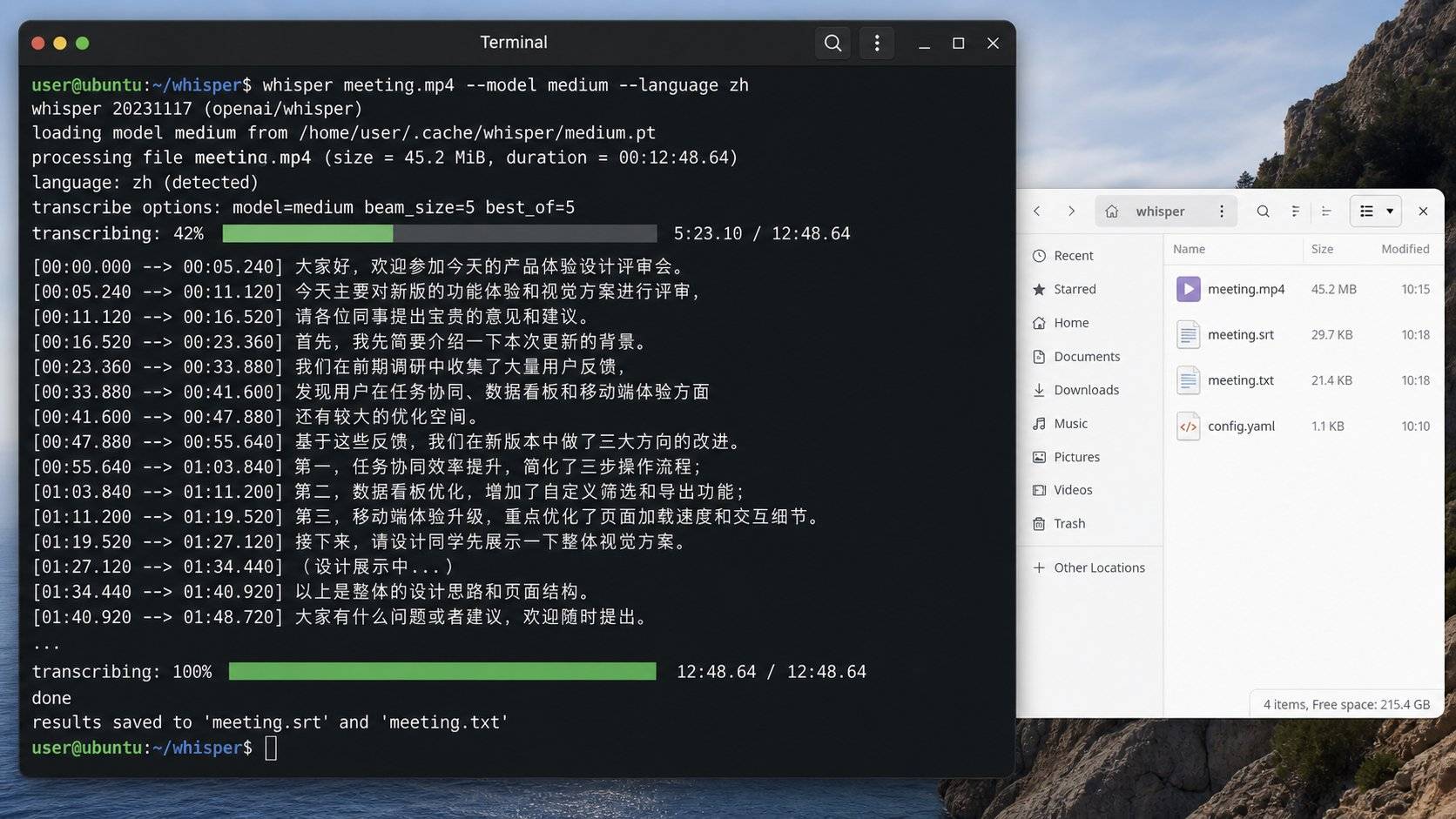
Task: Maximize the Terminal window
Action: [x=958, y=43]
